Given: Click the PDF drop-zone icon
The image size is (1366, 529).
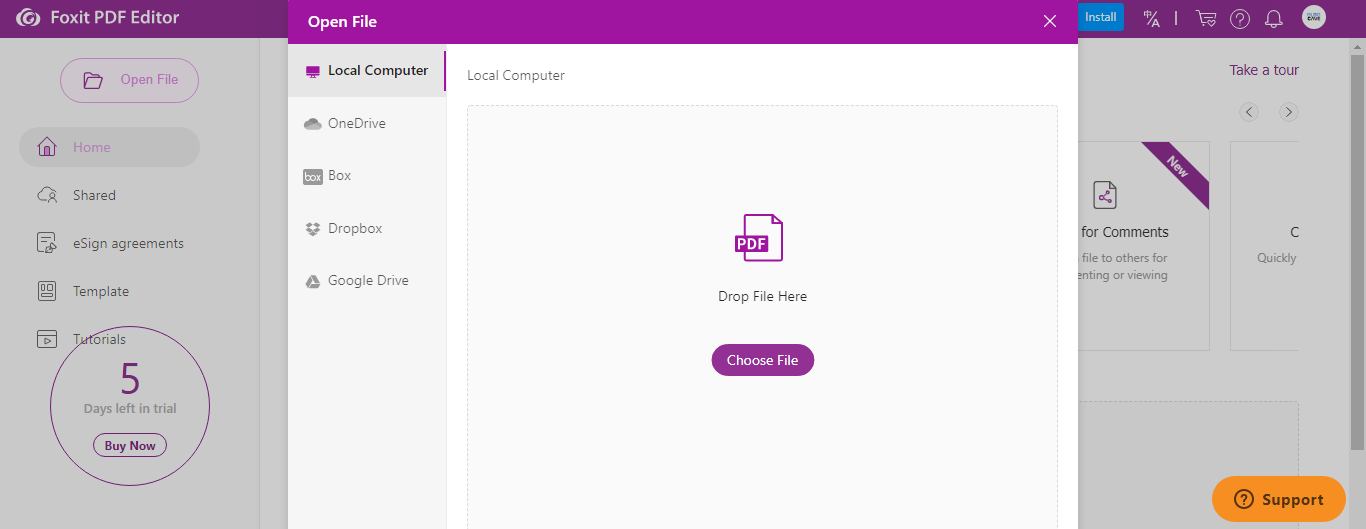Looking at the screenshot, I should (x=759, y=238).
